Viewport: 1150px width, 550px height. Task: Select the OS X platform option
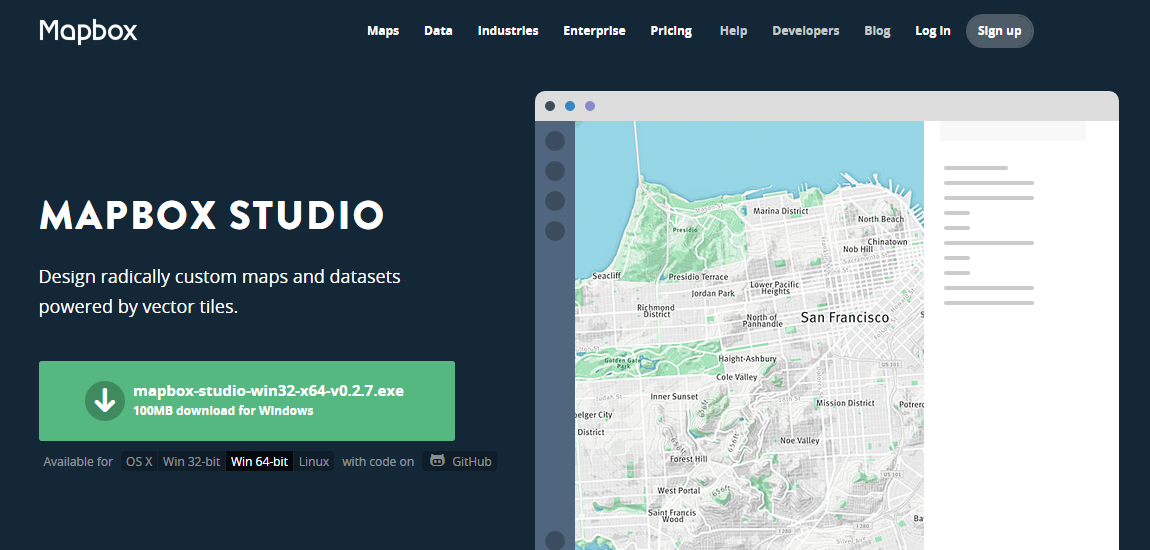pyautogui.click(x=139, y=461)
